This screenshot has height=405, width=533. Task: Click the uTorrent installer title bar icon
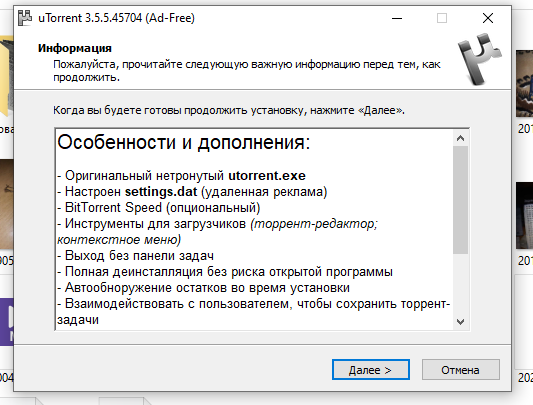click(x=25, y=18)
